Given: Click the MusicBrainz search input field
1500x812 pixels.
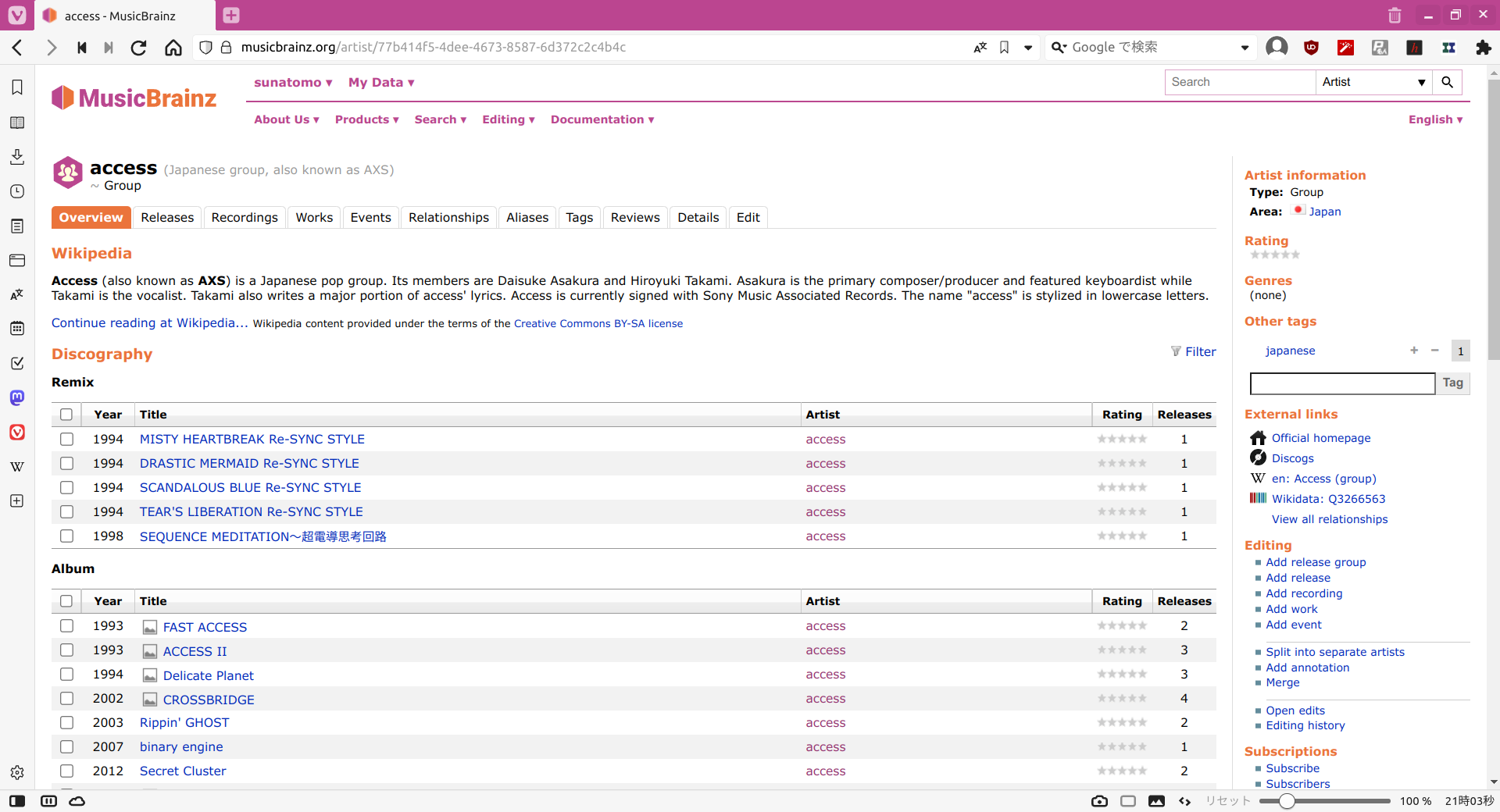Looking at the screenshot, I should (1241, 82).
